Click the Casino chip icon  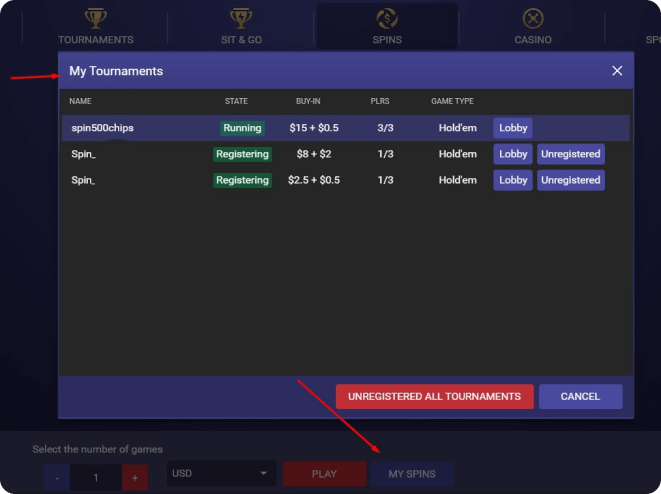point(533,18)
